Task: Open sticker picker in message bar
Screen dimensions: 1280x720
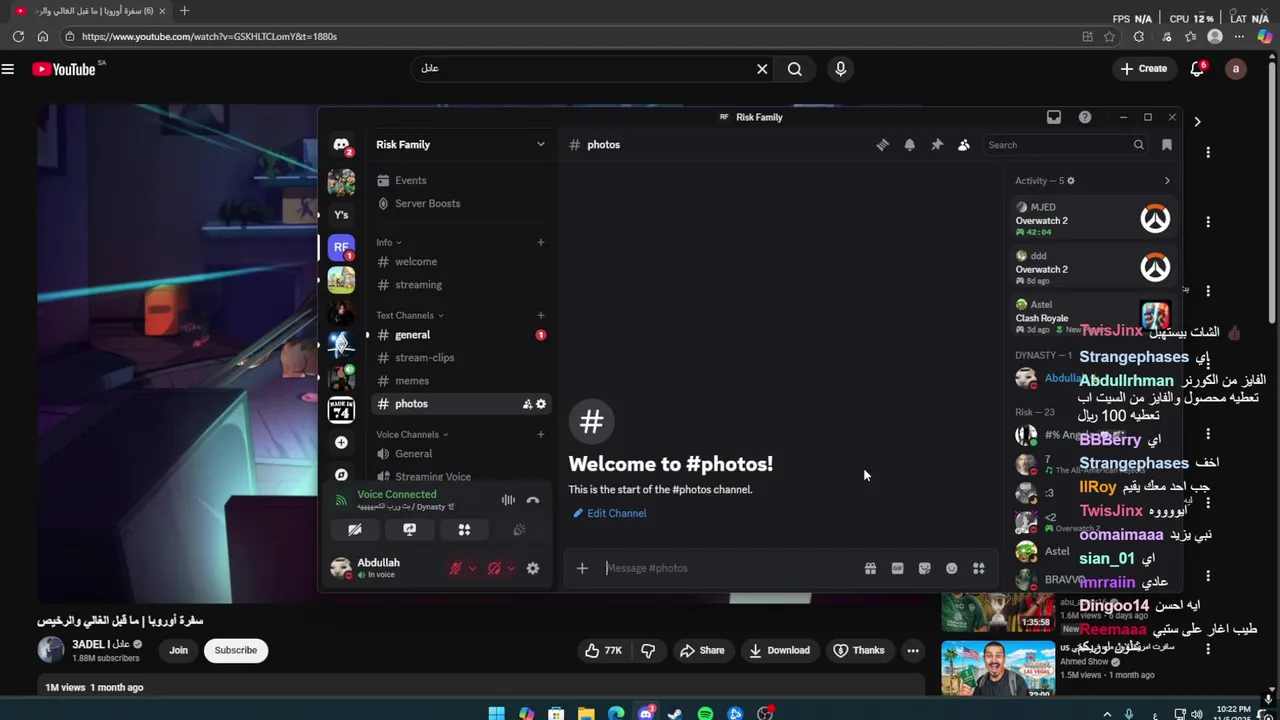Action: (924, 568)
